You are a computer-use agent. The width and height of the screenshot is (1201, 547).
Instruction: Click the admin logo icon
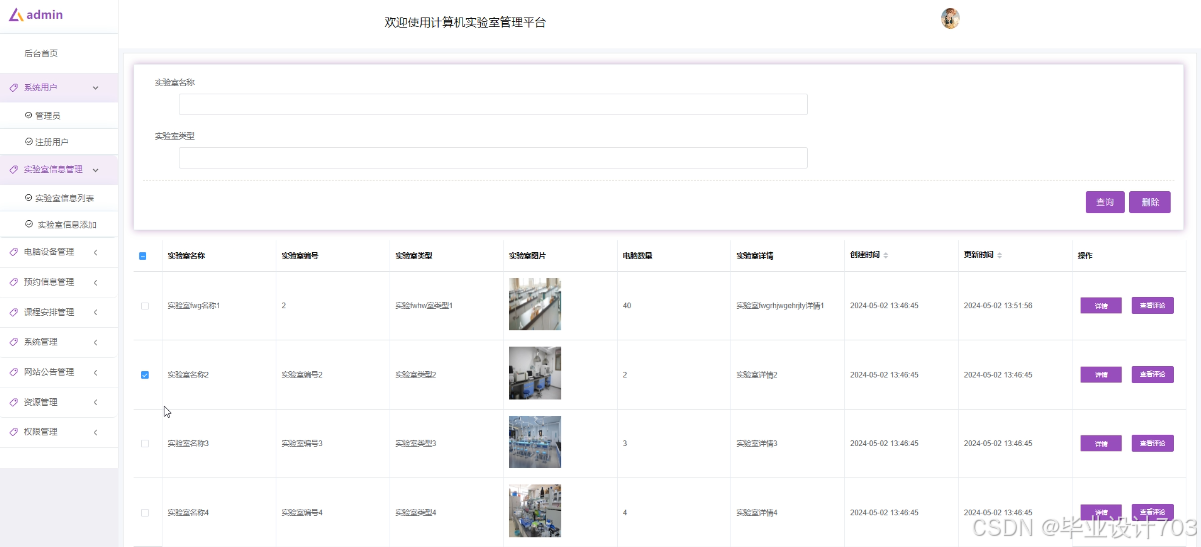[x=16, y=14]
